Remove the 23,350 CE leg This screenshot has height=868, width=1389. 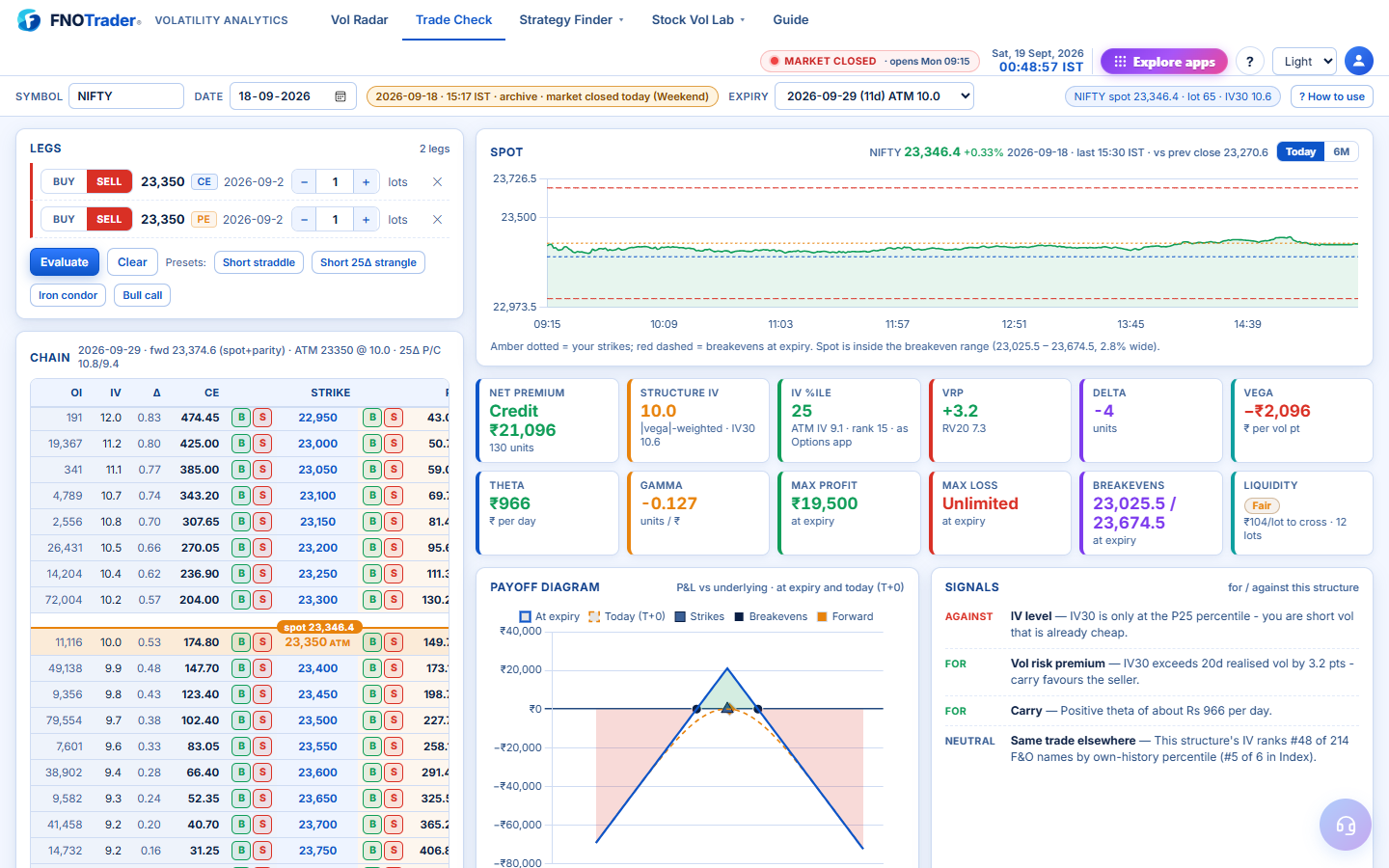pos(437,181)
